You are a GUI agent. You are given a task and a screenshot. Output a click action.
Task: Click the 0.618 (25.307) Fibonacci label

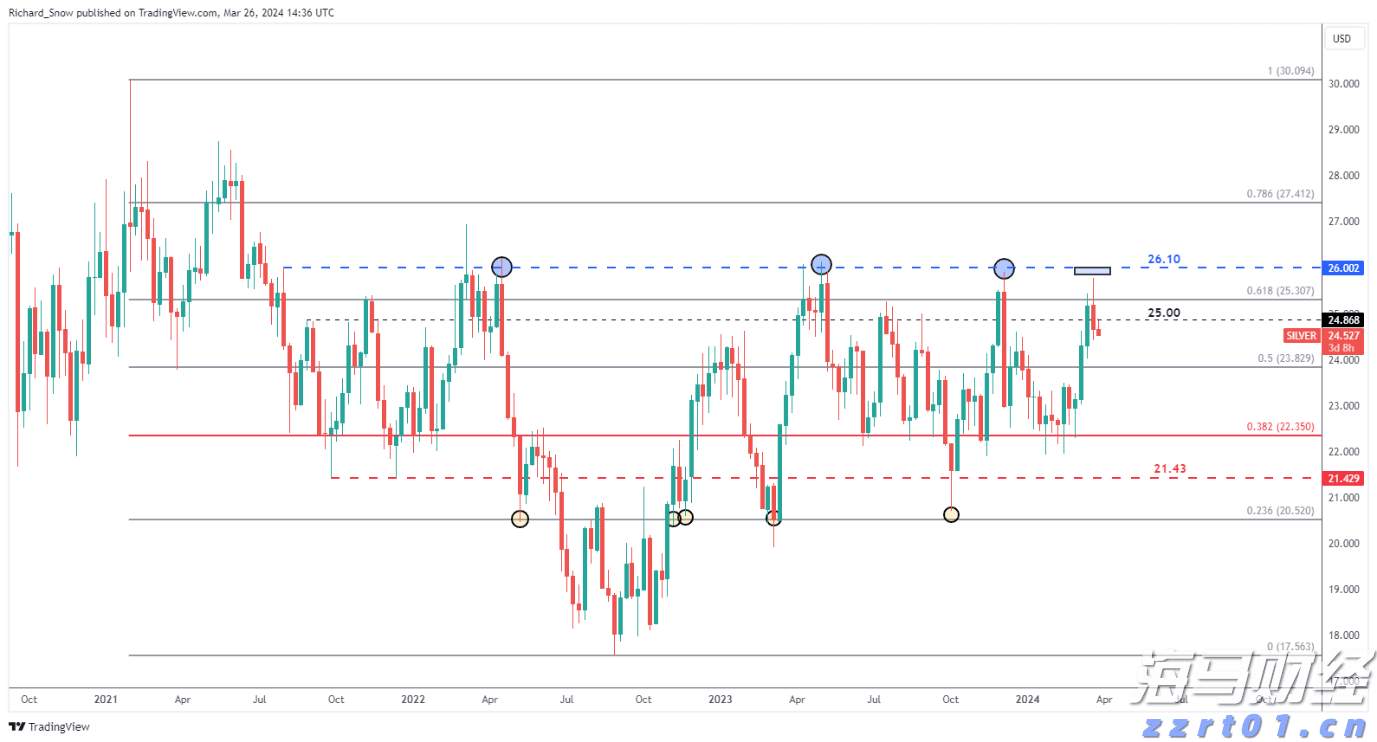coord(1280,291)
